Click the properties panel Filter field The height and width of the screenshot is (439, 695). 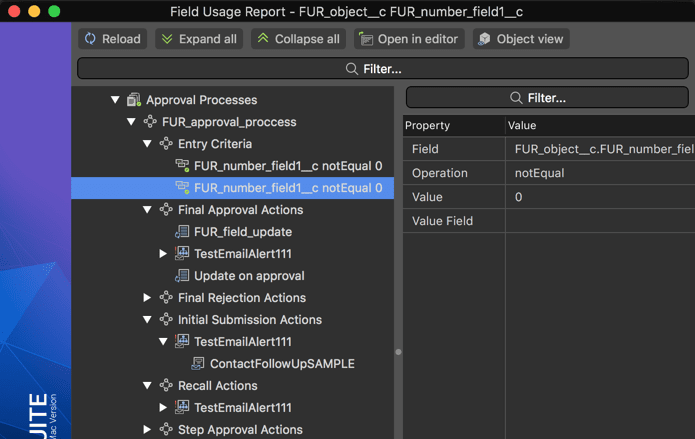pyautogui.click(x=547, y=98)
